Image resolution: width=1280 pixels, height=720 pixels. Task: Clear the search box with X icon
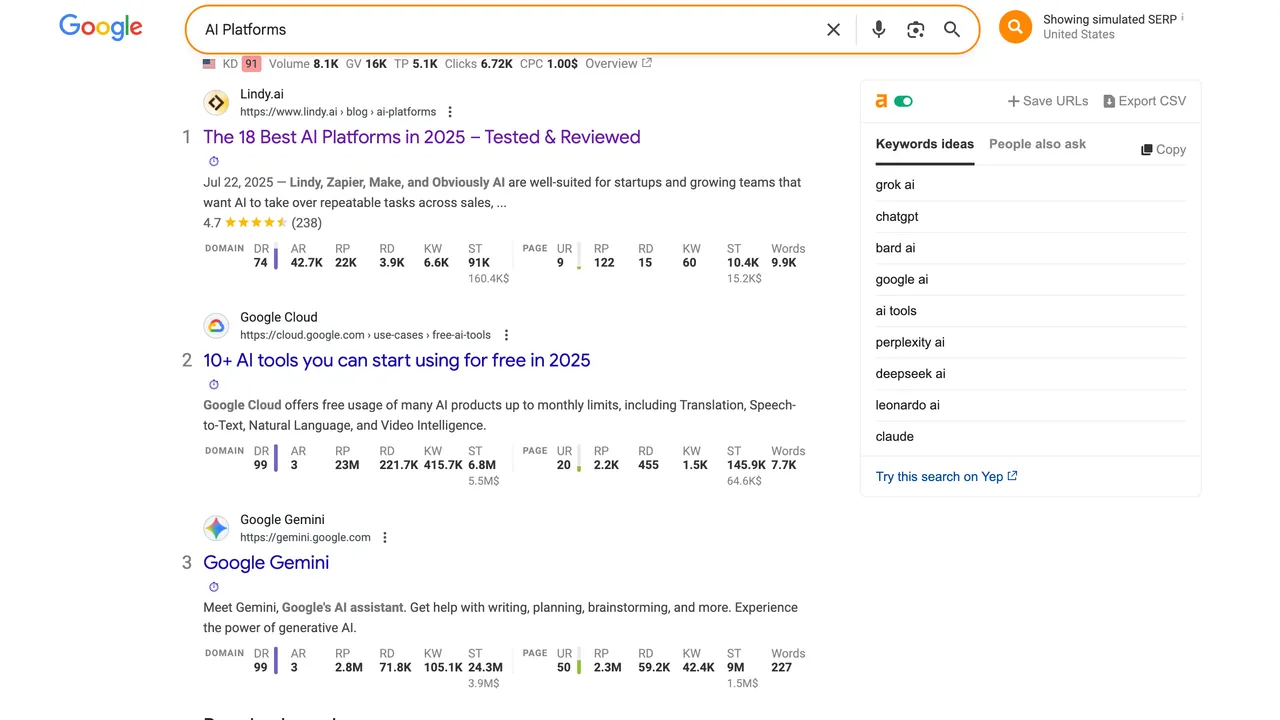click(x=833, y=30)
